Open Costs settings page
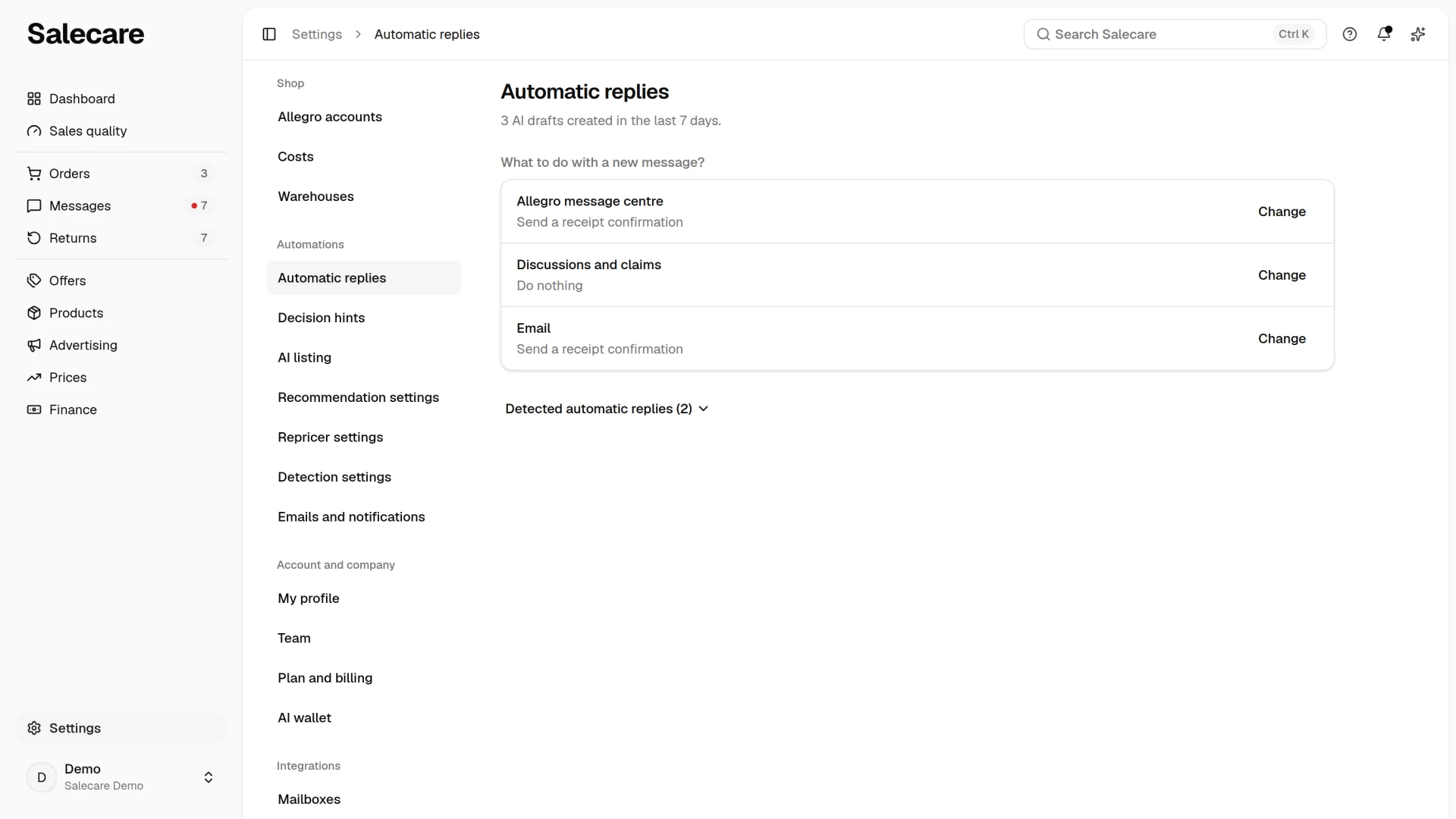 363,157
